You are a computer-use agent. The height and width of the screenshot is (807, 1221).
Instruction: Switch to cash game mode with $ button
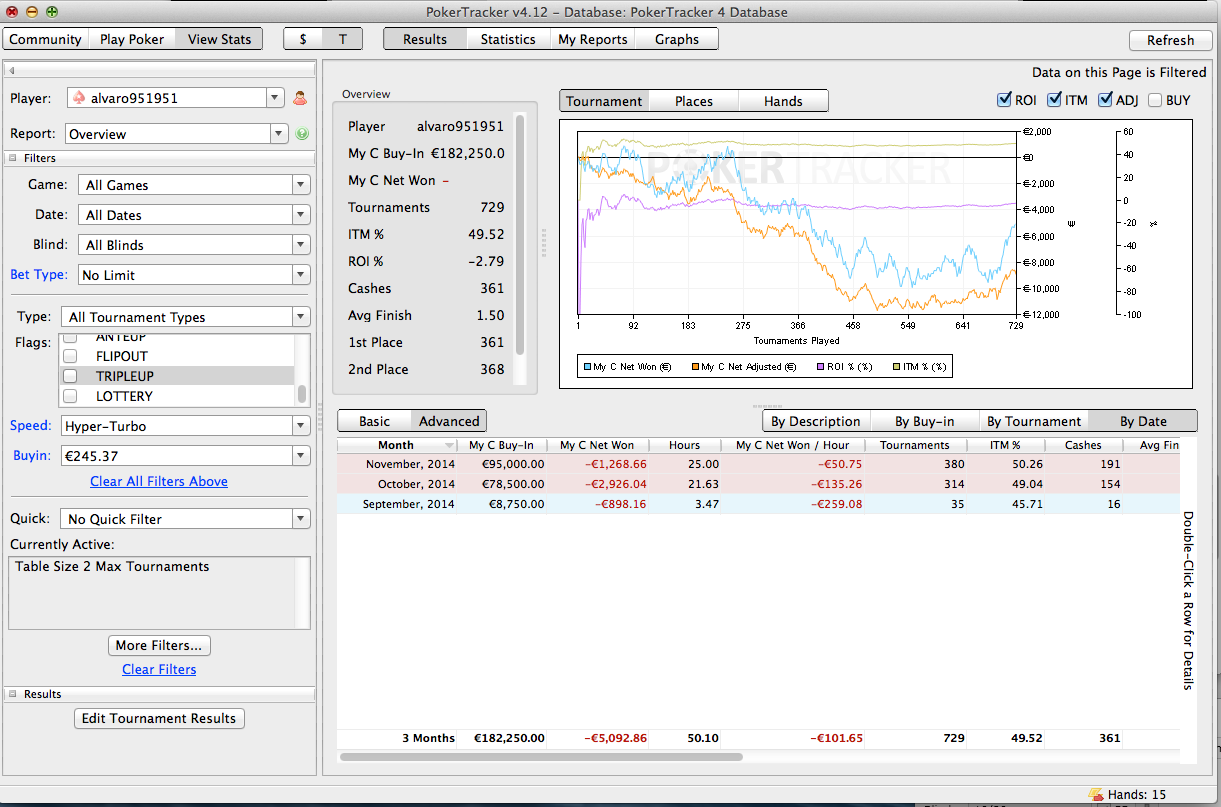[303, 39]
